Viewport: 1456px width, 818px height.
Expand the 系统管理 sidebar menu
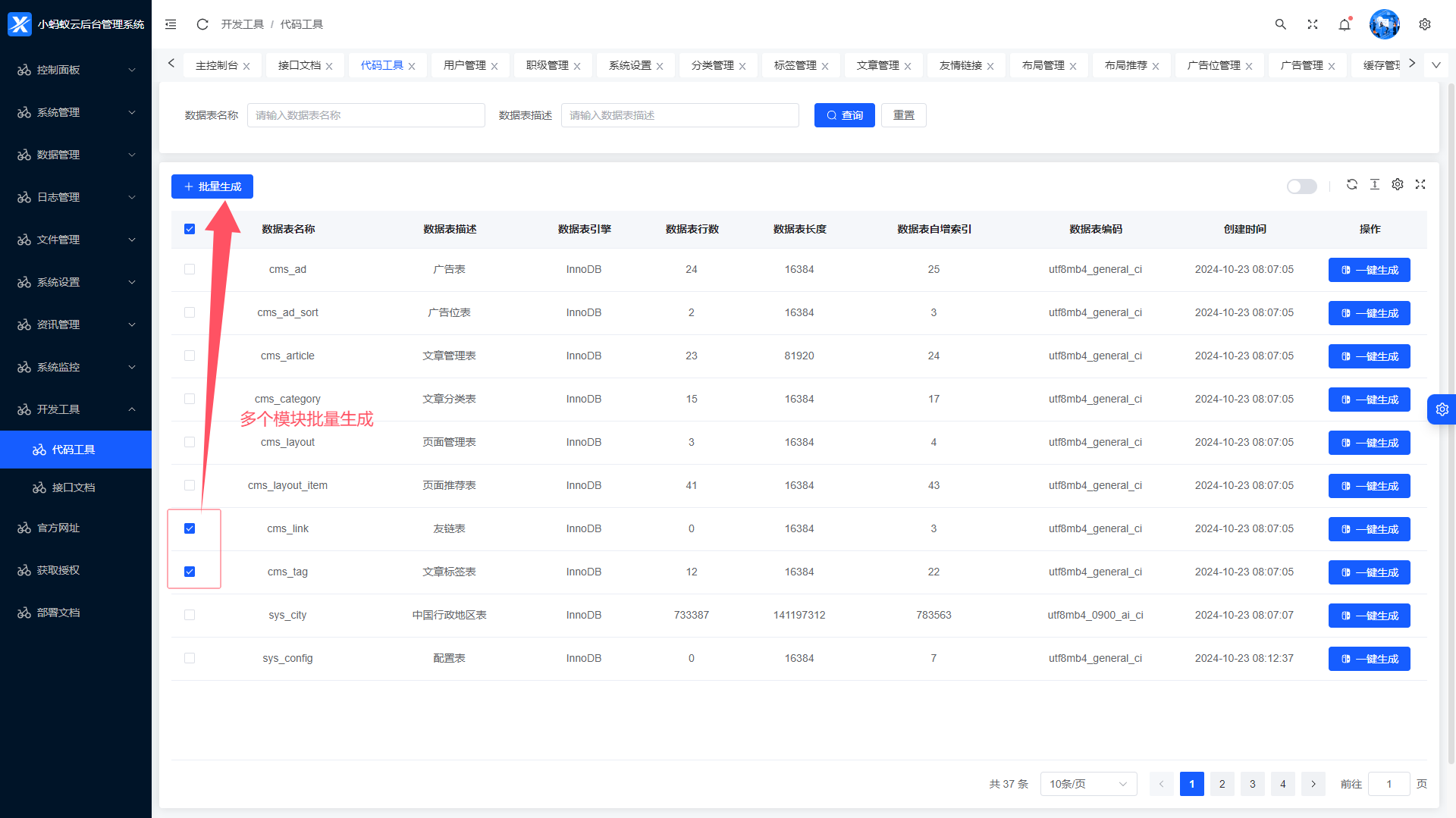(x=76, y=112)
